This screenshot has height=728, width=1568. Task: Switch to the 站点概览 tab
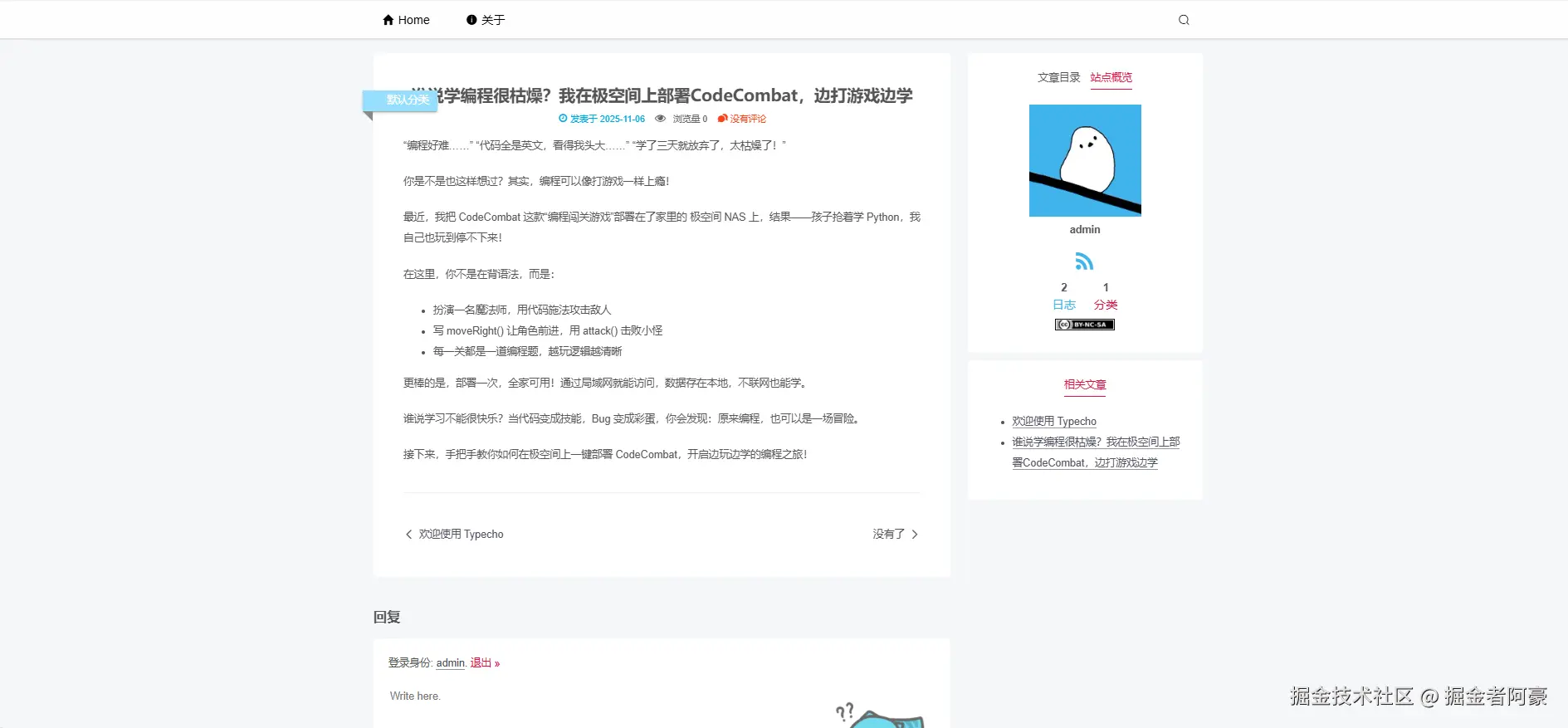pyautogui.click(x=1111, y=77)
